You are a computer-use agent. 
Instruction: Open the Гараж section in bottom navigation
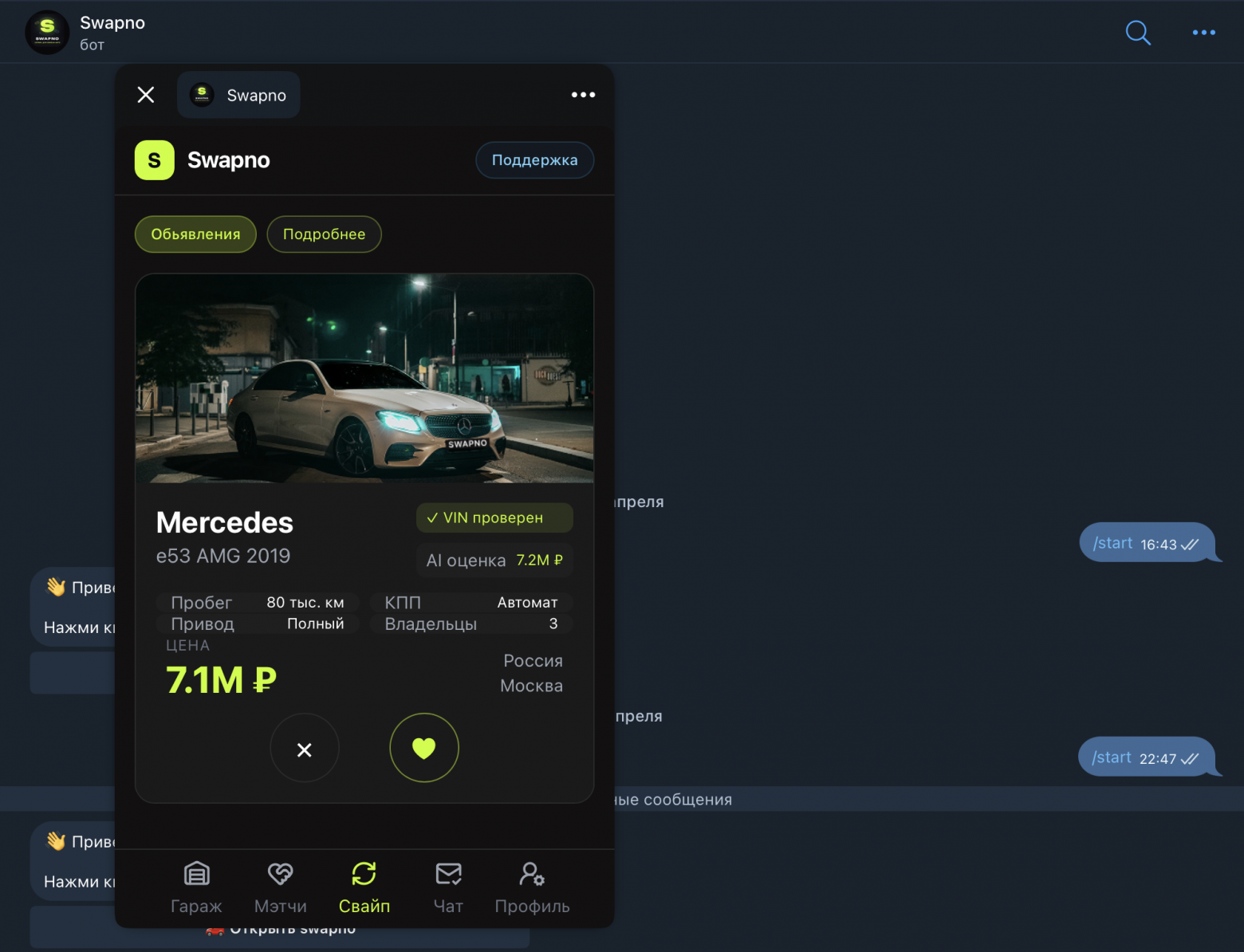click(196, 887)
